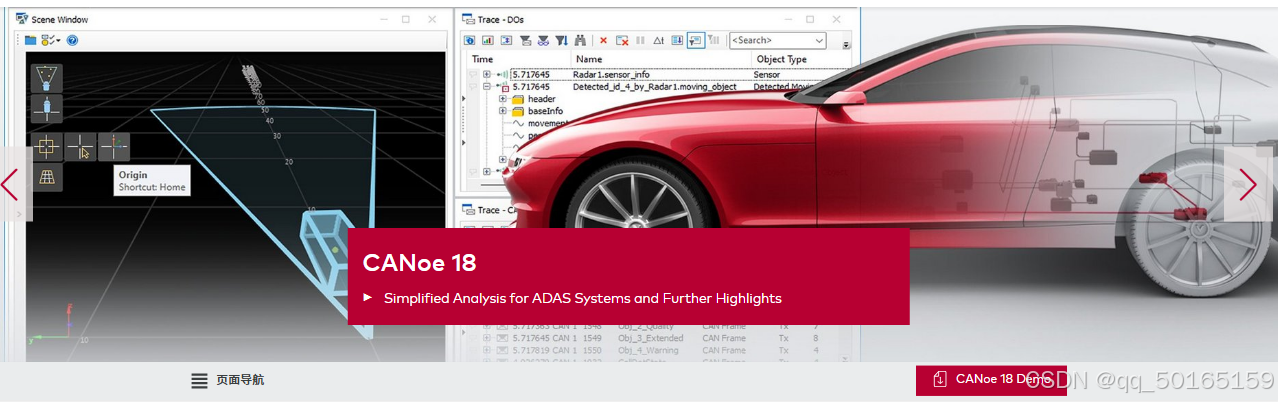Viewport: 1278px width, 402px height.
Task: Toggle delta time Δt mode in Trace
Action: (658, 40)
